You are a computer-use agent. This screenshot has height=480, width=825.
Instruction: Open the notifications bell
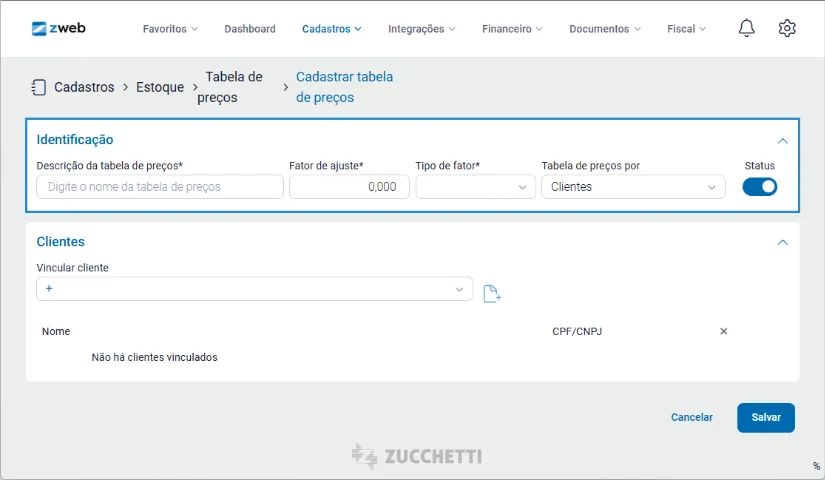746,28
